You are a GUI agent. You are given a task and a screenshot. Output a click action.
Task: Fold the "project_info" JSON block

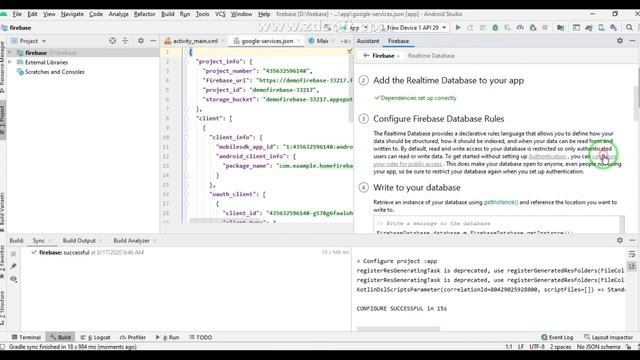pos(186,62)
